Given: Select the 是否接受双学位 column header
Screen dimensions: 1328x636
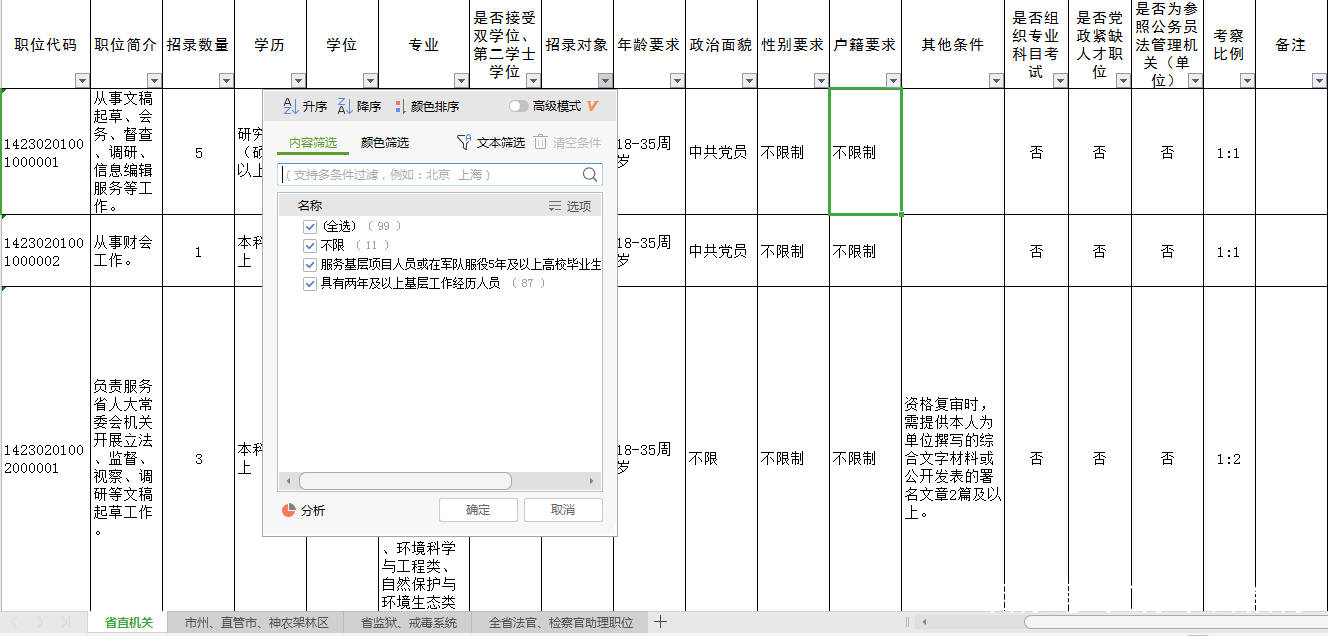Looking at the screenshot, I should (505, 44).
